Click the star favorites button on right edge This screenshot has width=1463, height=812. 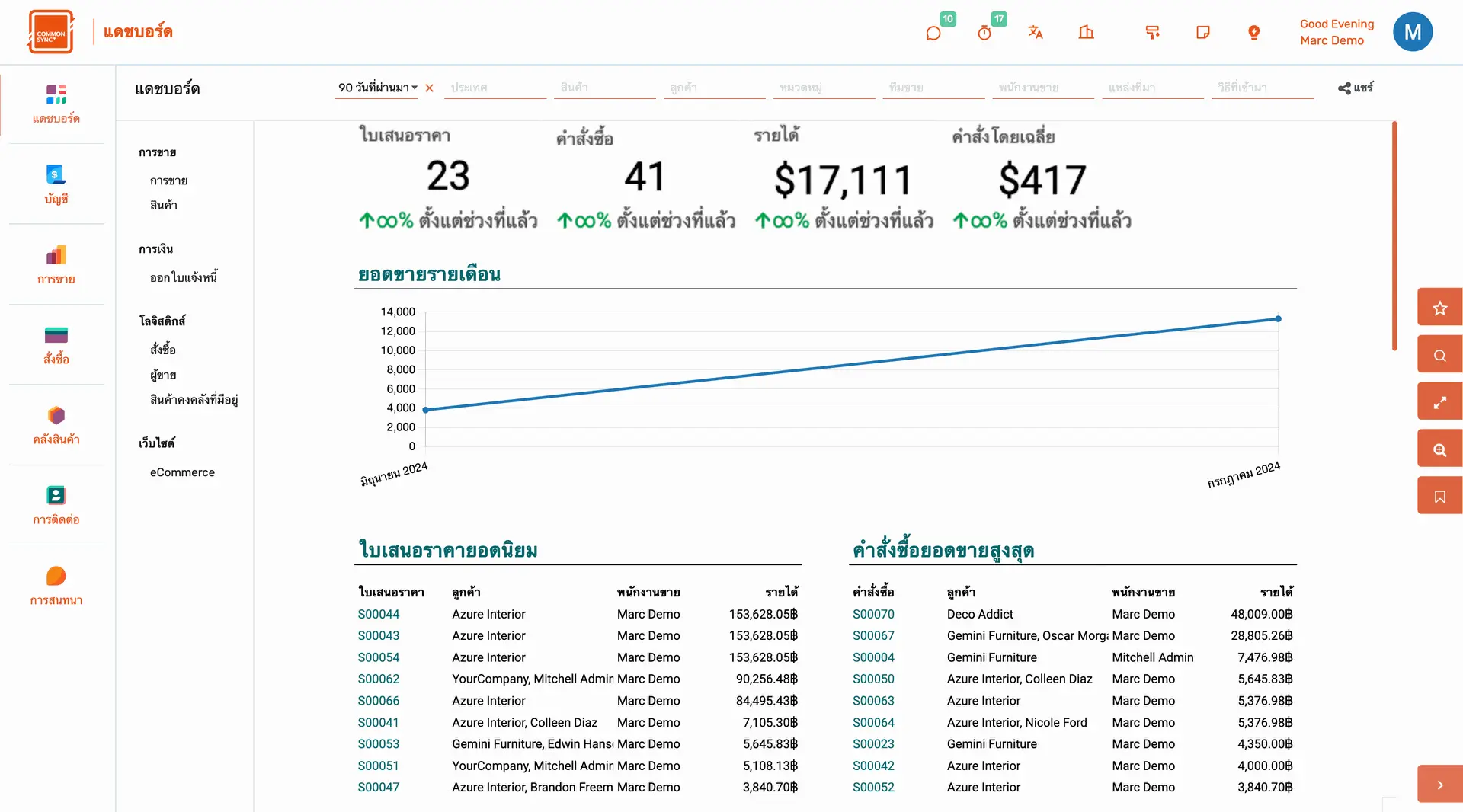pyautogui.click(x=1439, y=308)
